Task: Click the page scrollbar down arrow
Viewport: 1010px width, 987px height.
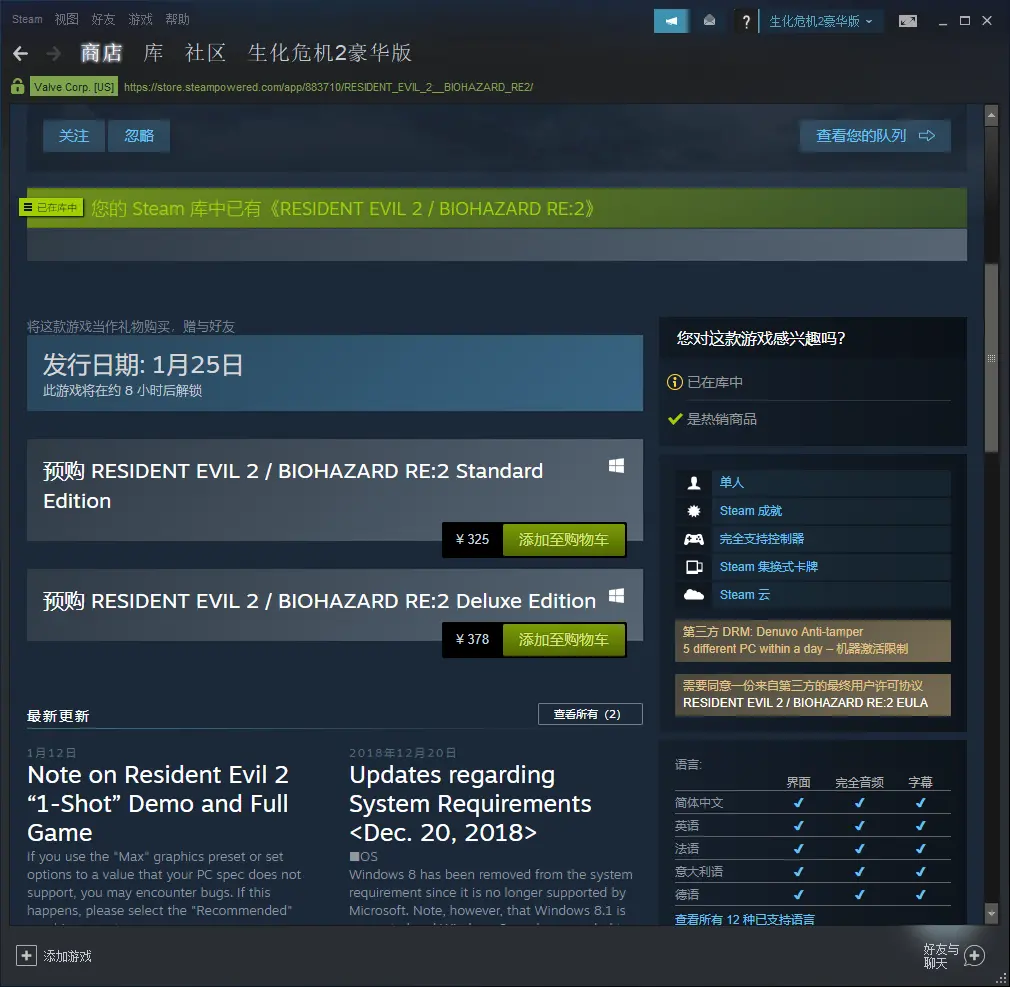Action: 991,913
